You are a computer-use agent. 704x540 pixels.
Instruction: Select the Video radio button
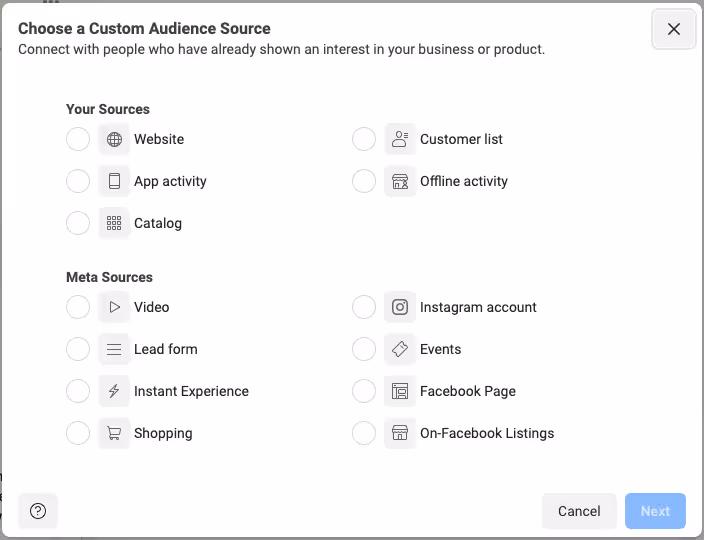pos(78,307)
